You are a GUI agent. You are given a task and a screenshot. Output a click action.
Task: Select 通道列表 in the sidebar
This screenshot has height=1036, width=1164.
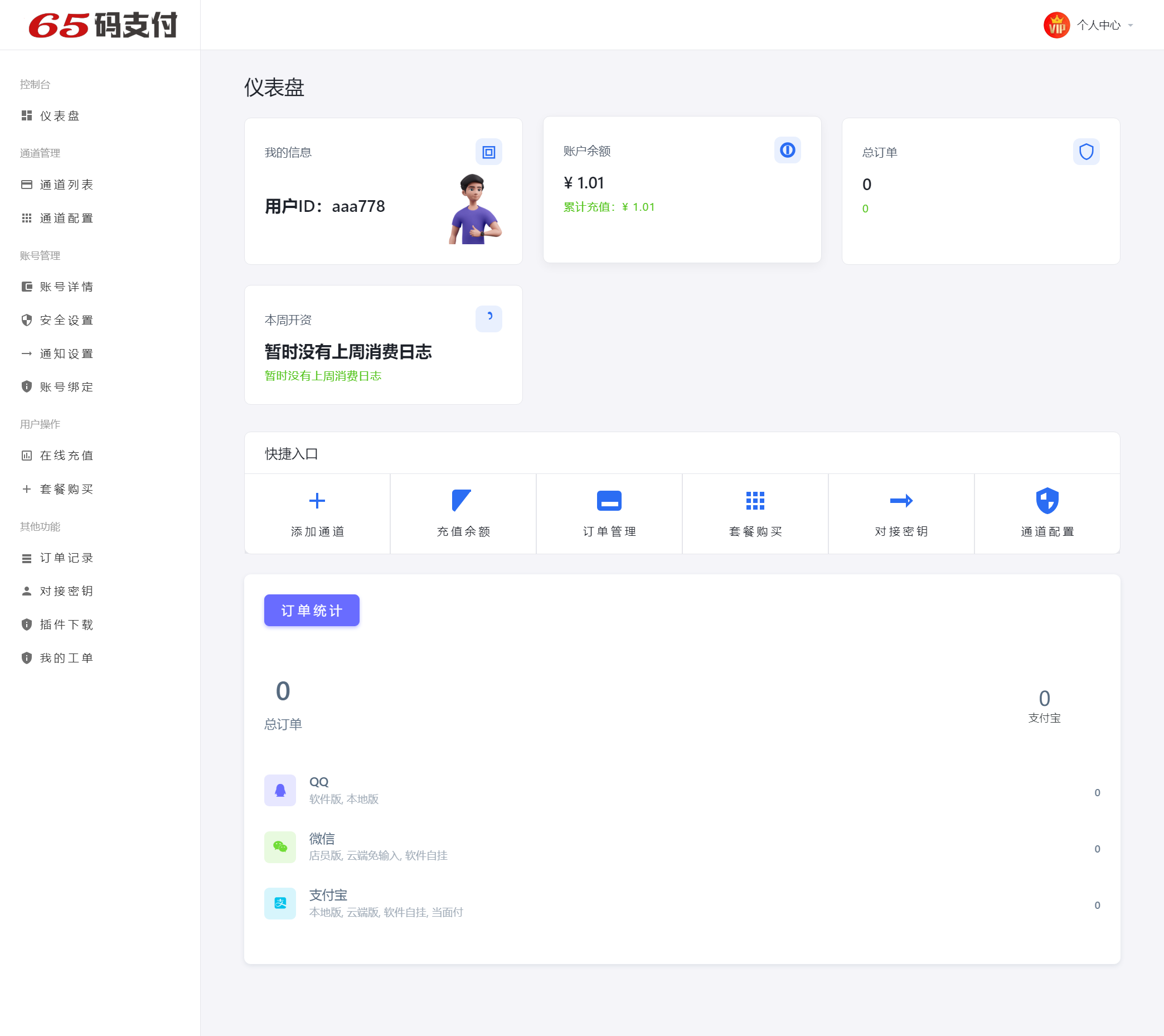pos(66,185)
